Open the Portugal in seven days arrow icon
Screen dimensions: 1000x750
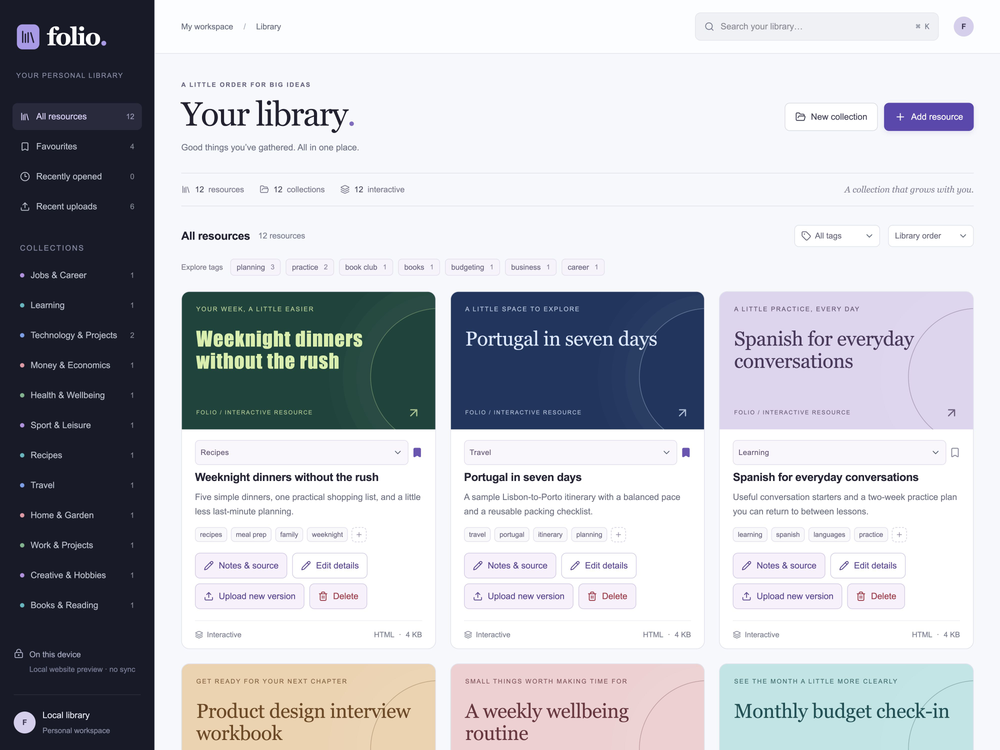coord(682,413)
